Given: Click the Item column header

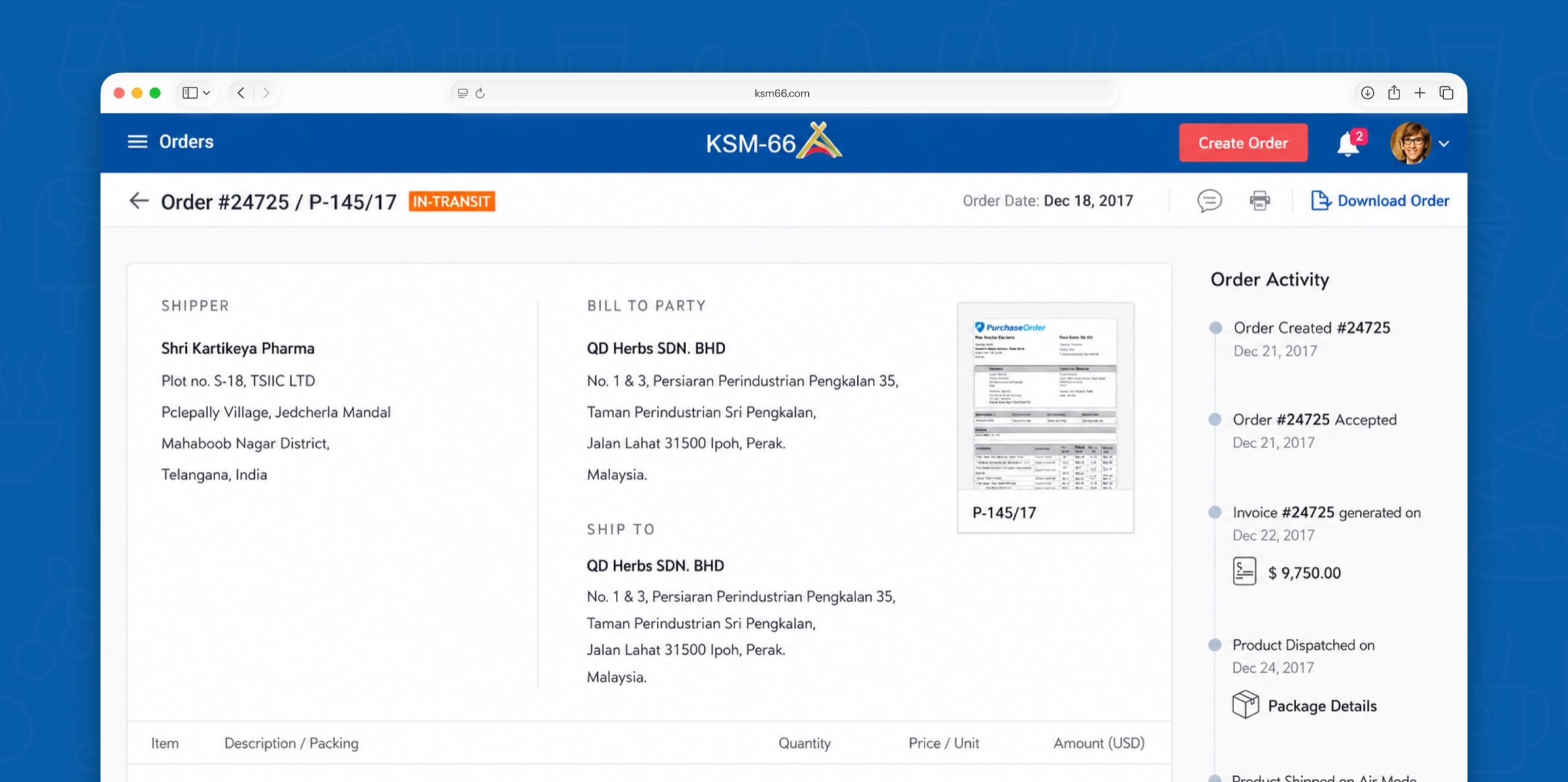Looking at the screenshot, I should 165,743.
